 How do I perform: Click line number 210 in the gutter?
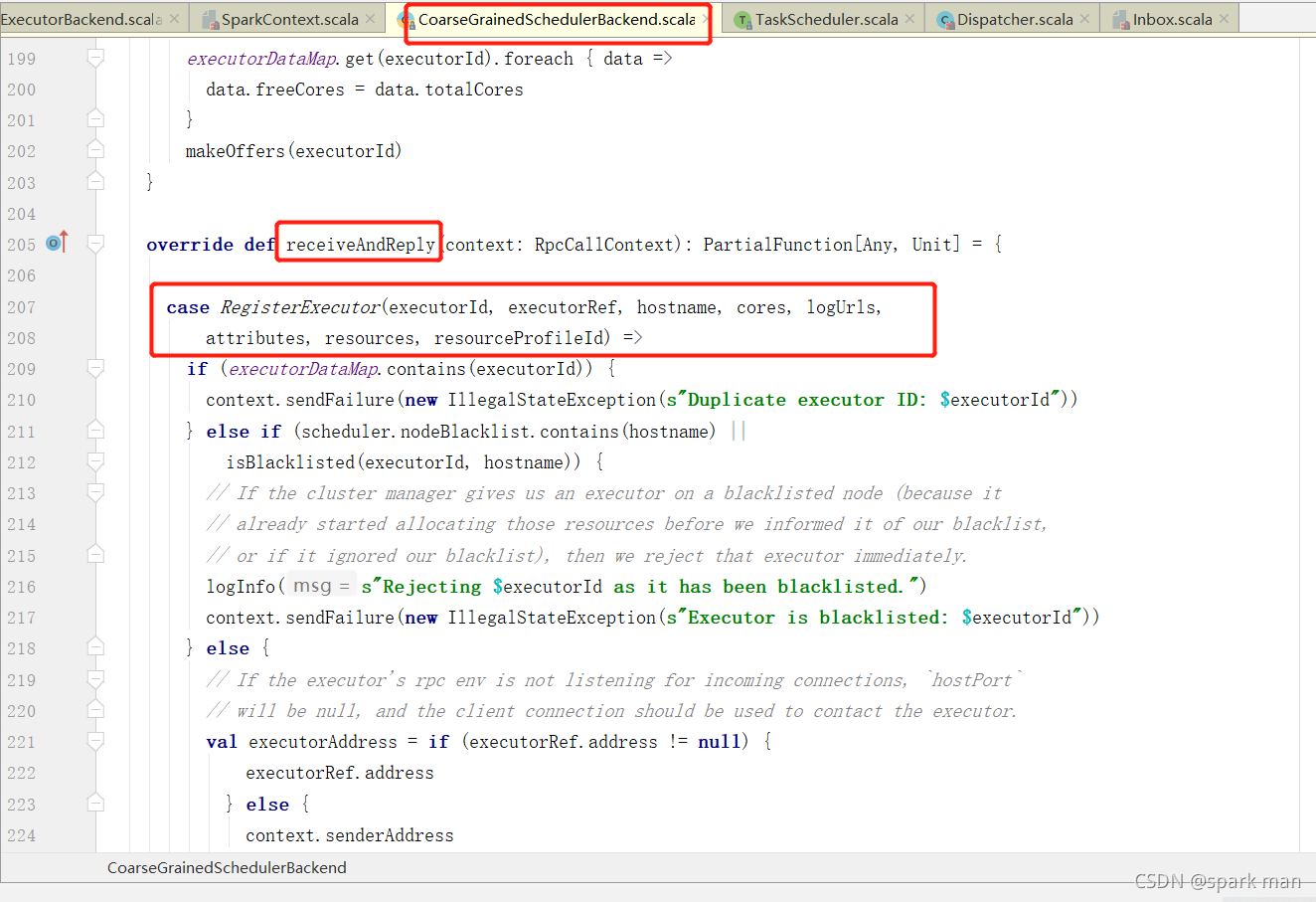click(x=21, y=400)
